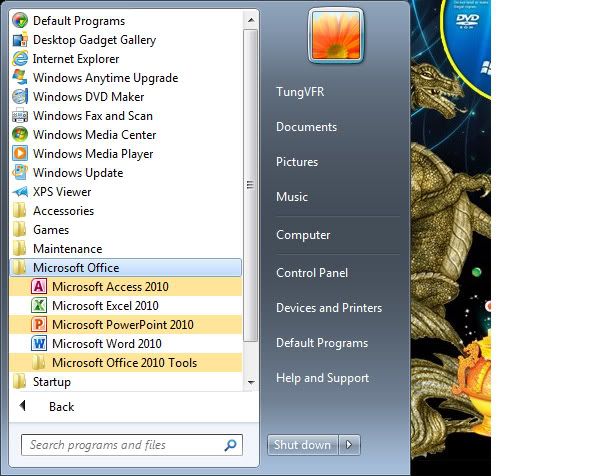Open the TungVFR user folder
The width and height of the screenshot is (614, 476).
pyautogui.click(x=300, y=92)
